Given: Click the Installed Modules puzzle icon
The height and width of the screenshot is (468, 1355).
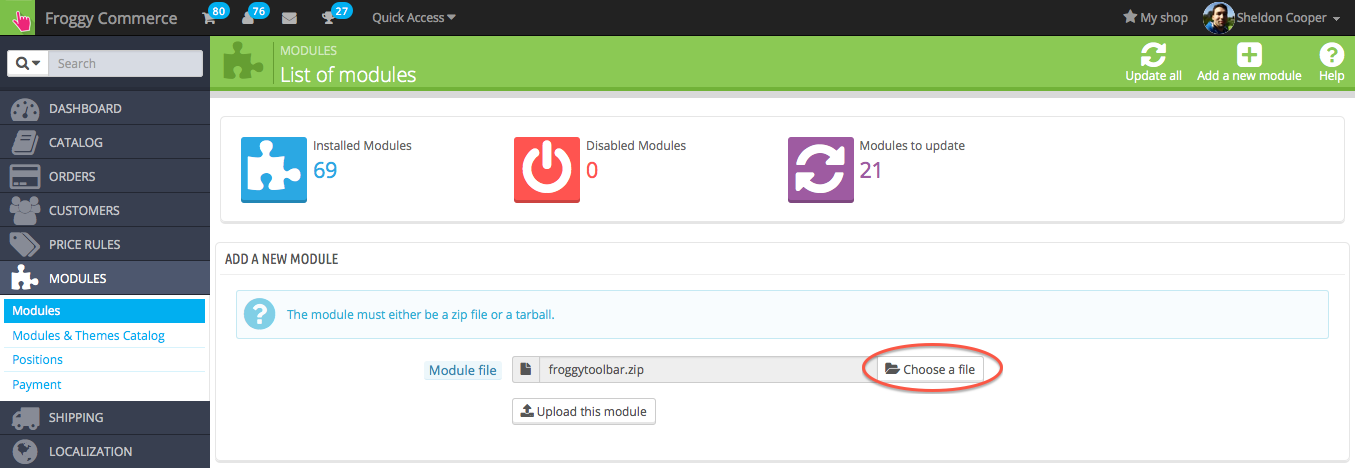Looking at the screenshot, I should 274,170.
